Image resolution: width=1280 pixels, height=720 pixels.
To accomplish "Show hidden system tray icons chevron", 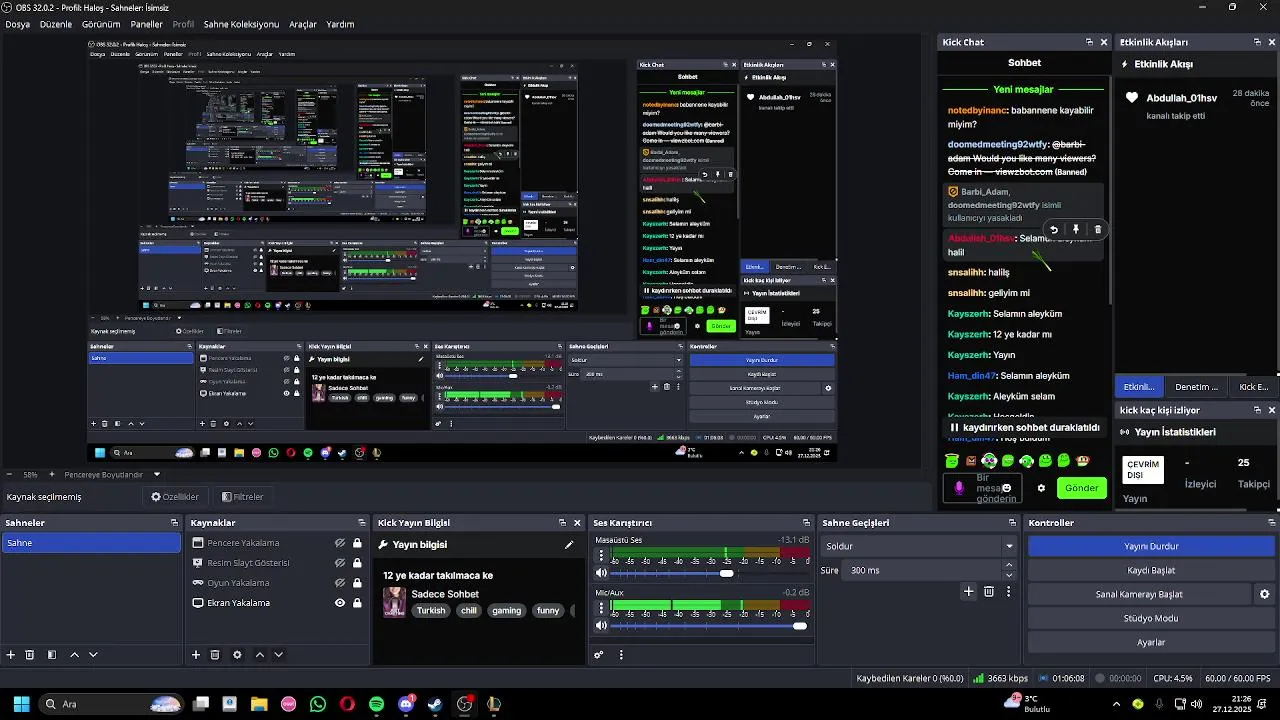I will pyautogui.click(x=1116, y=704).
